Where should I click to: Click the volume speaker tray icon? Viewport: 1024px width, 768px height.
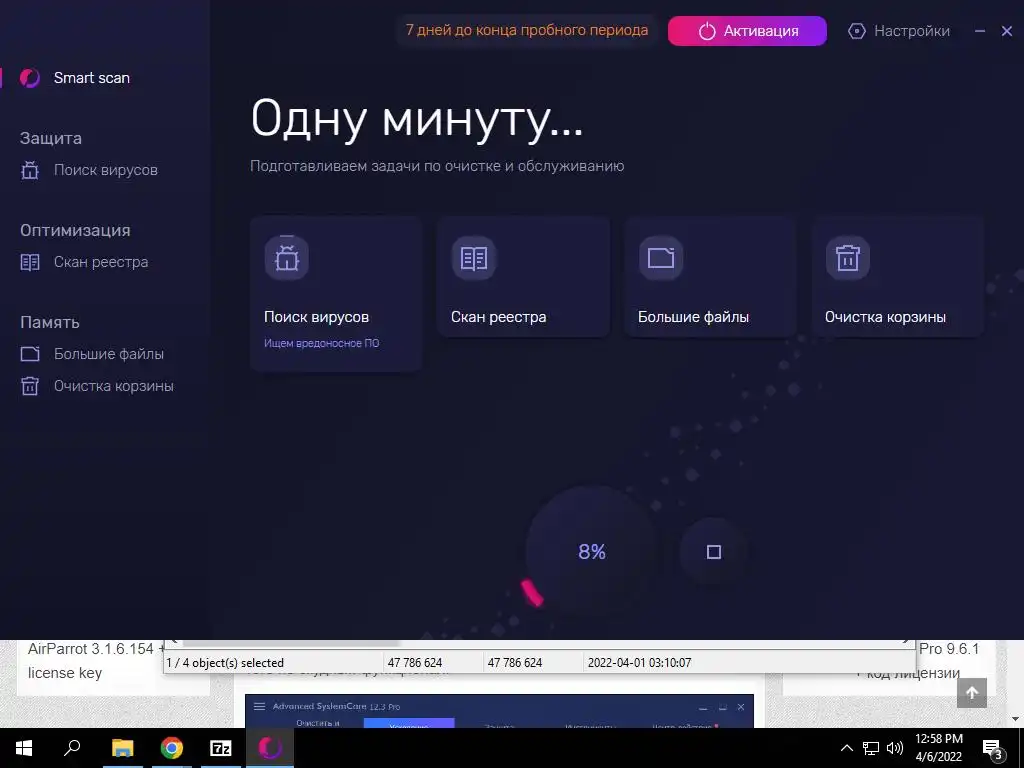(x=895, y=748)
